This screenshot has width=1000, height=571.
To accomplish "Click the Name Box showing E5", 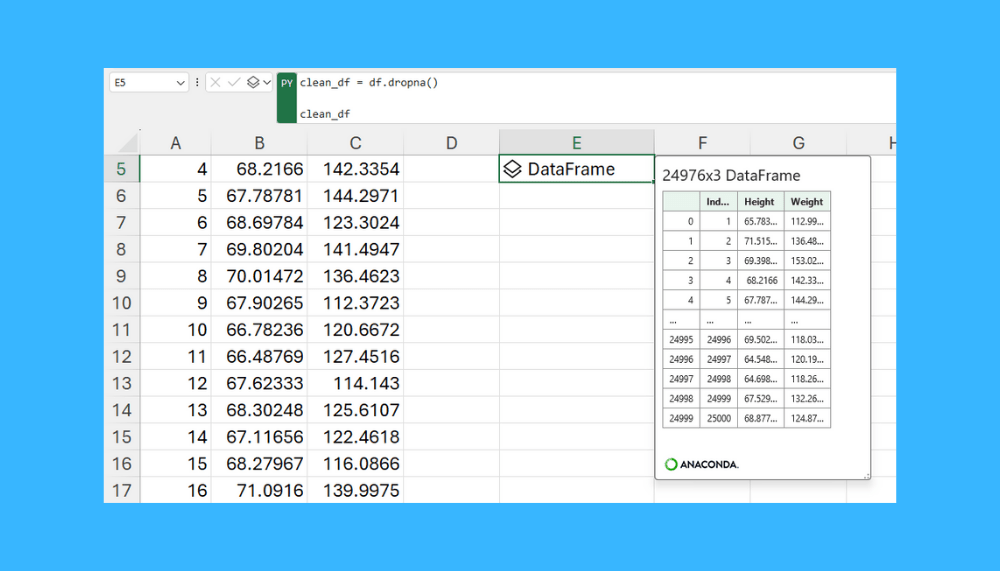I will coord(149,82).
